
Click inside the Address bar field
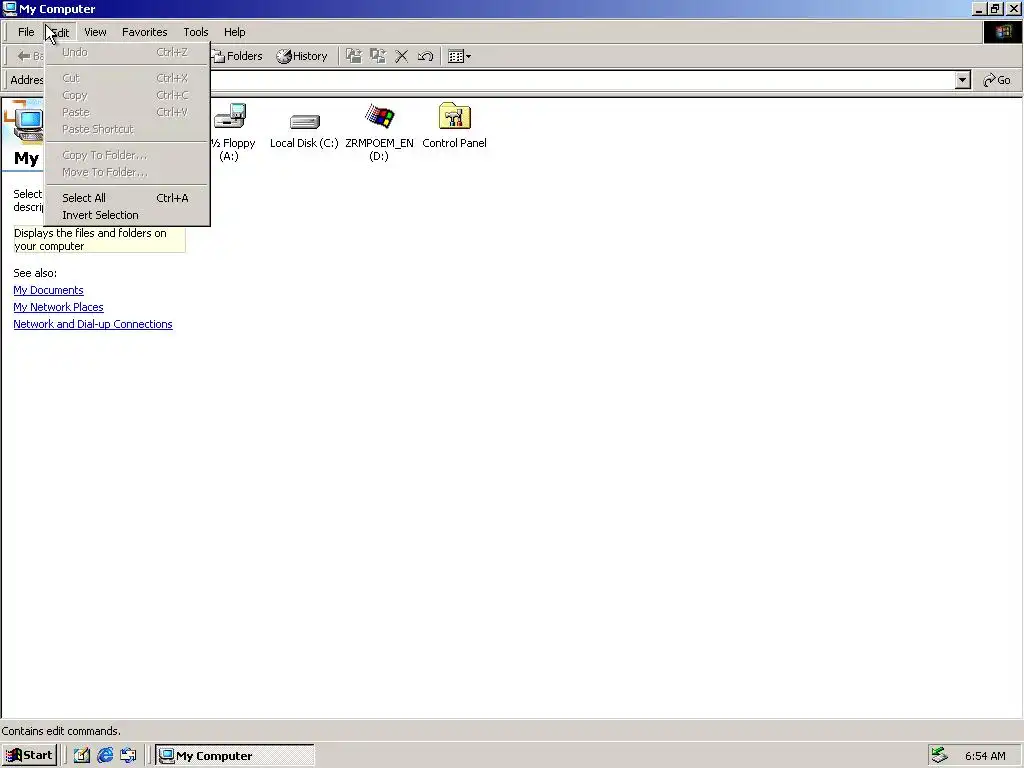point(581,80)
